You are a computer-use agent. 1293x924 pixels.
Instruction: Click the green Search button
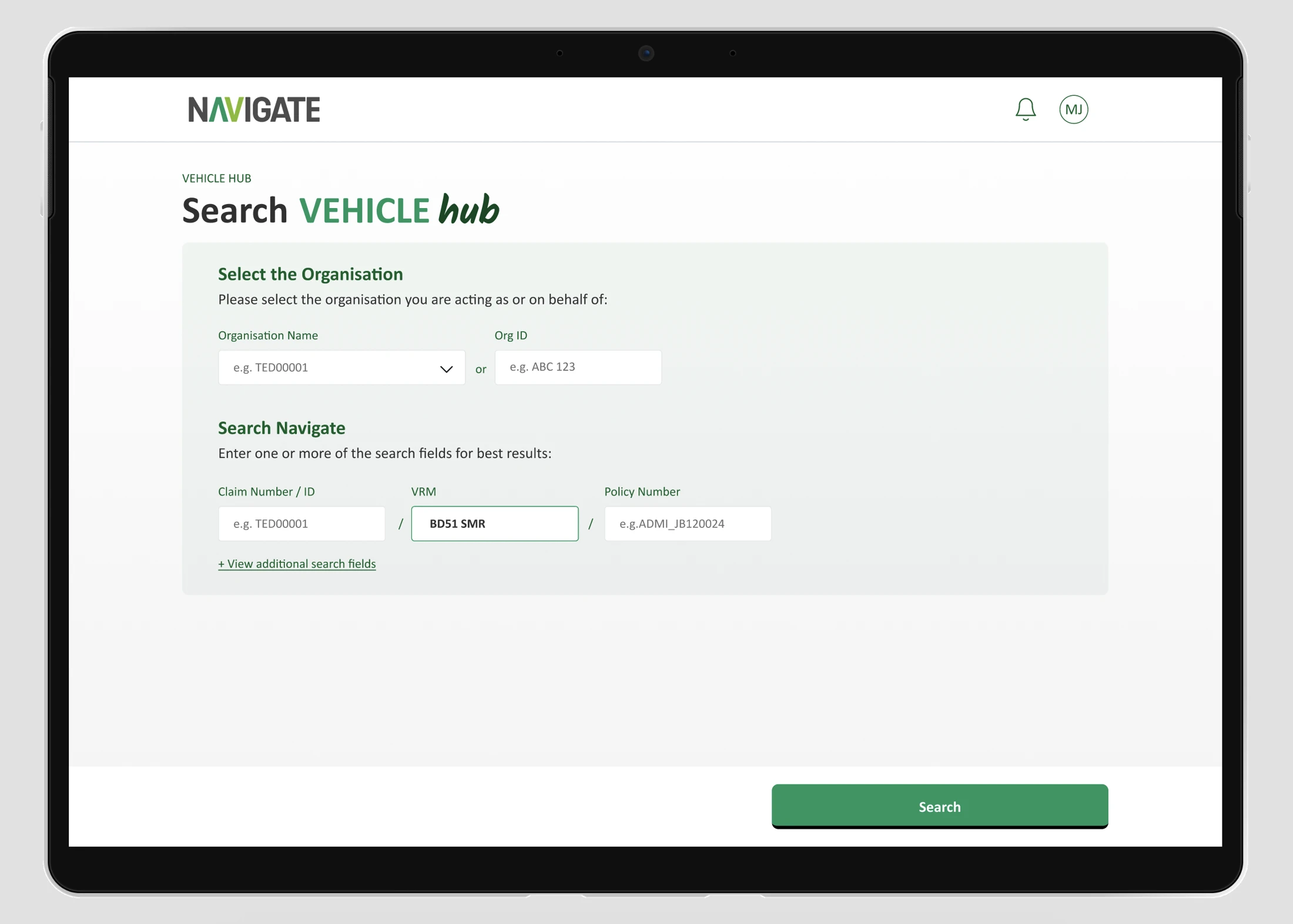click(x=939, y=806)
